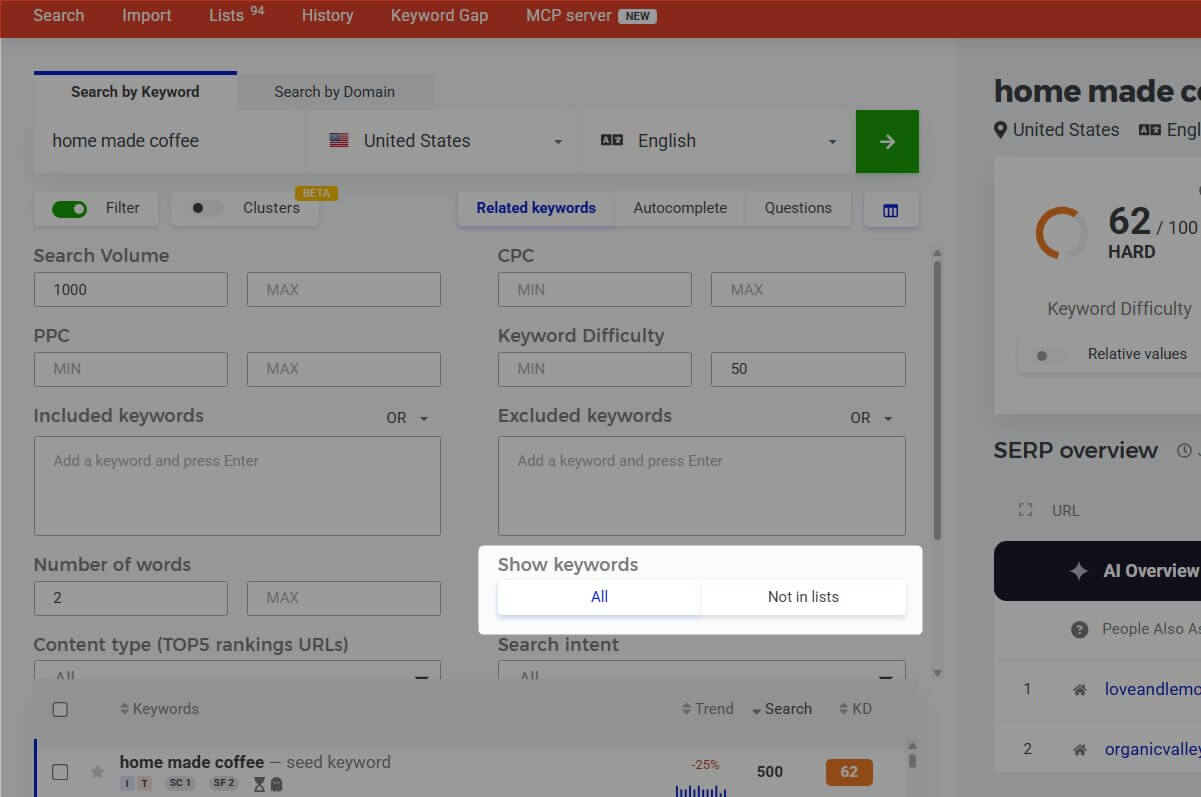Click the keyword difficulty gauge ring
The height and width of the screenshot is (797, 1201).
(x=1061, y=233)
